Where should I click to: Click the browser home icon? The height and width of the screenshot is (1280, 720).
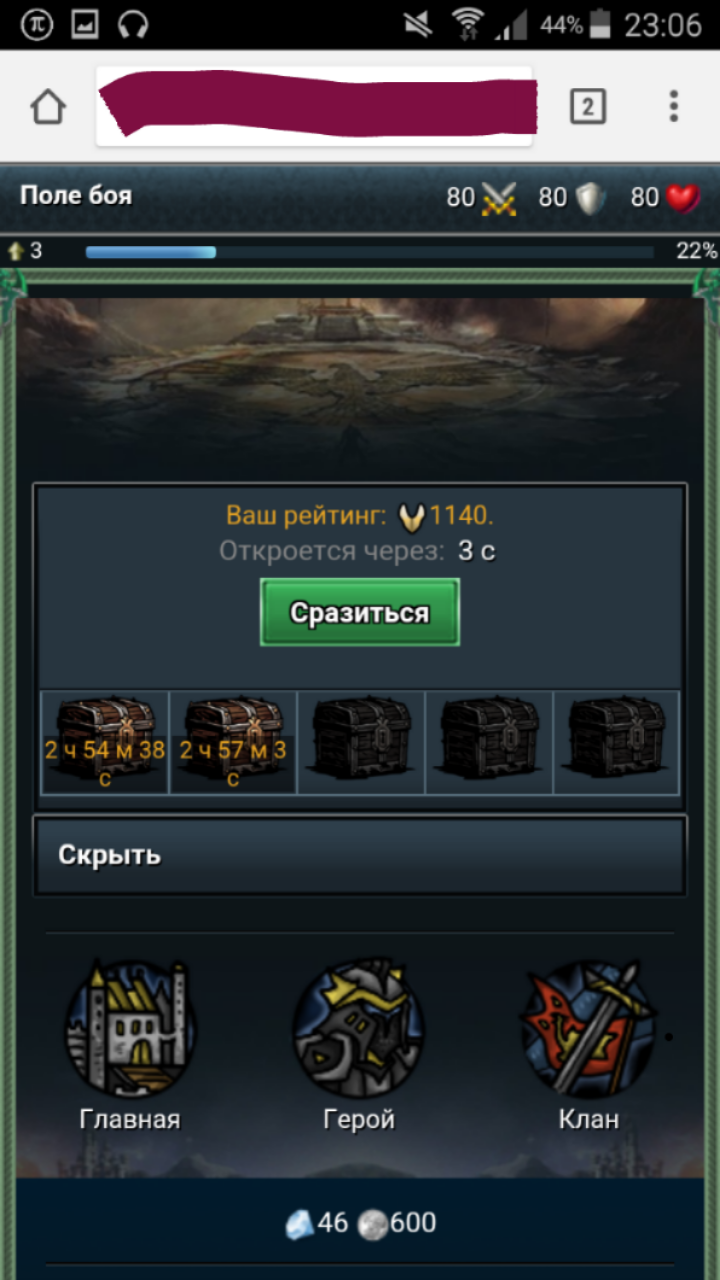point(48,106)
